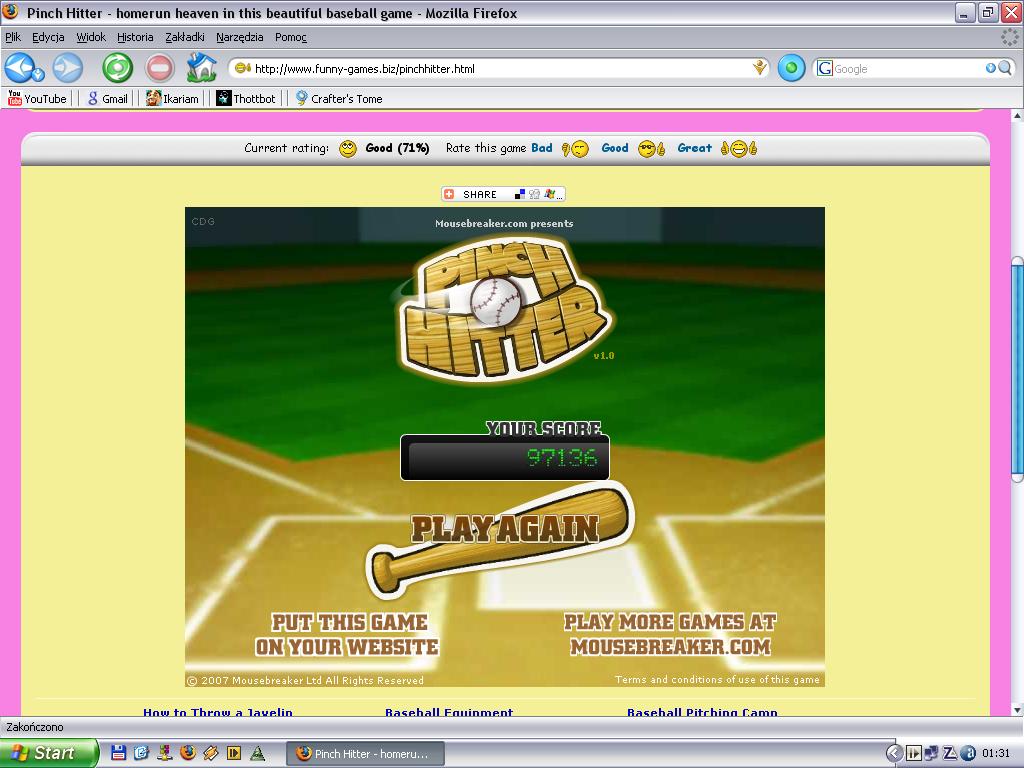Rate this game as Bad
The height and width of the screenshot is (768, 1024).
pyautogui.click(x=541, y=148)
